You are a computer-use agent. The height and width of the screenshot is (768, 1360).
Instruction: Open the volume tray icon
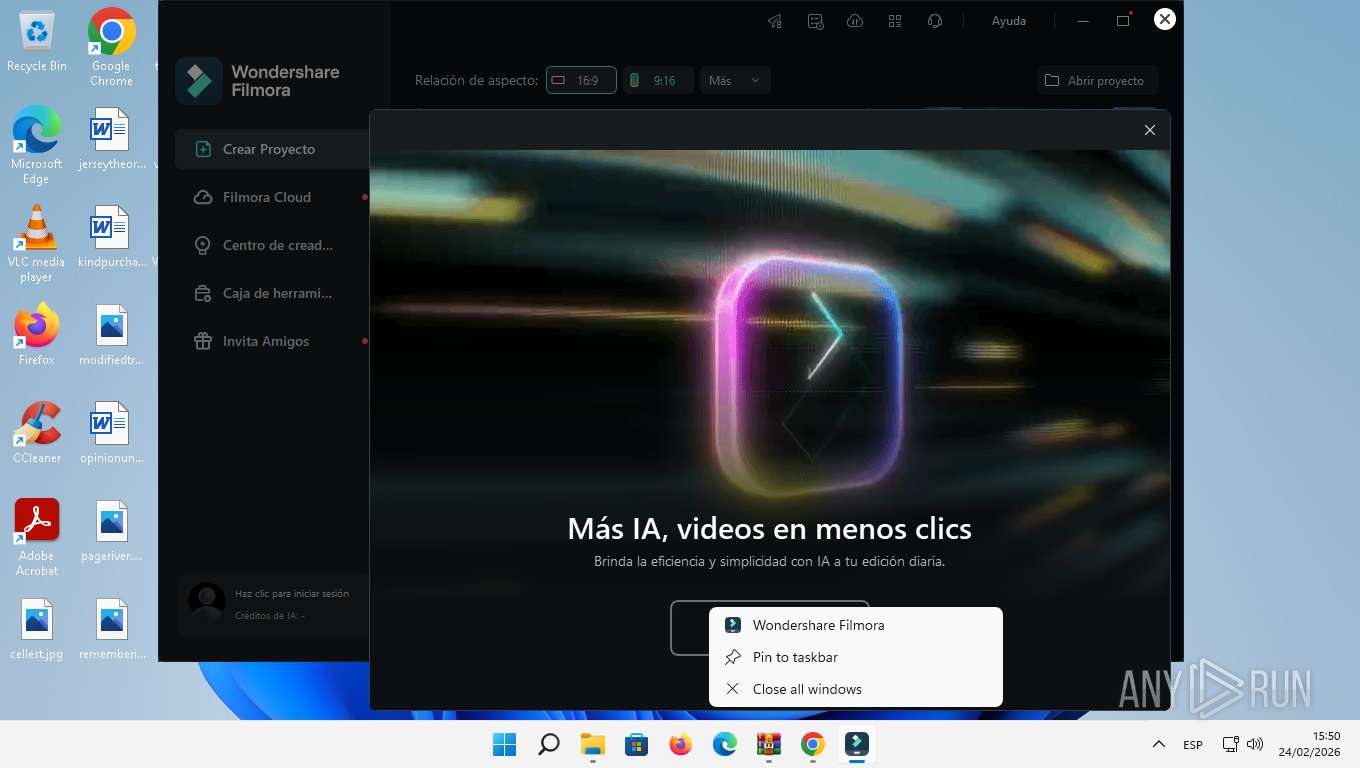point(1255,744)
